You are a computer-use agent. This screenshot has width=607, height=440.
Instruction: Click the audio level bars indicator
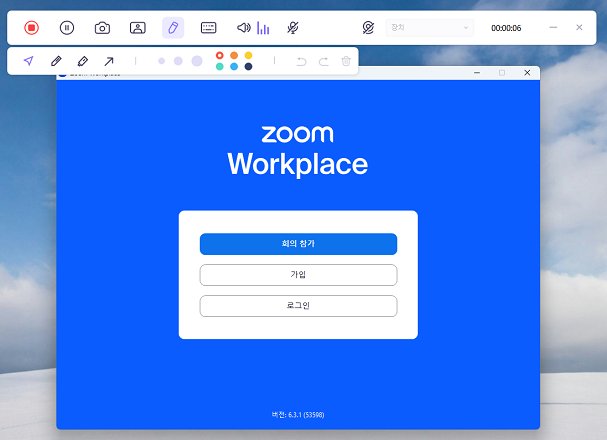[263, 28]
